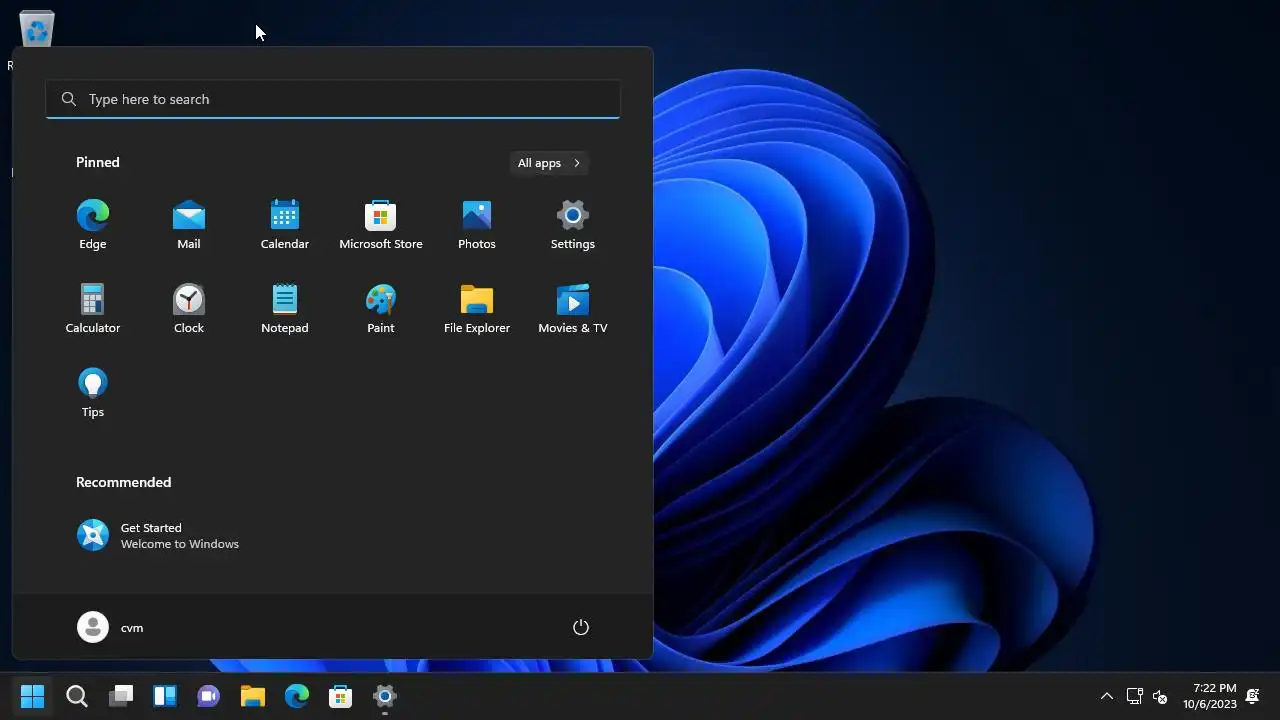Open File Explorer on the taskbar

pos(253,696)
